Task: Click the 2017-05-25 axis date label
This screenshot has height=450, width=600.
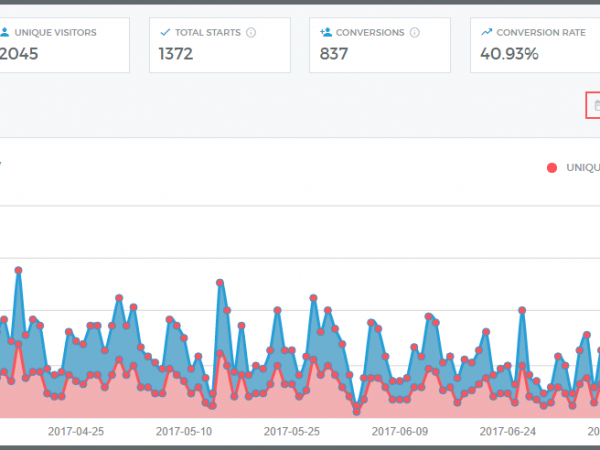Action: point(292,432)
